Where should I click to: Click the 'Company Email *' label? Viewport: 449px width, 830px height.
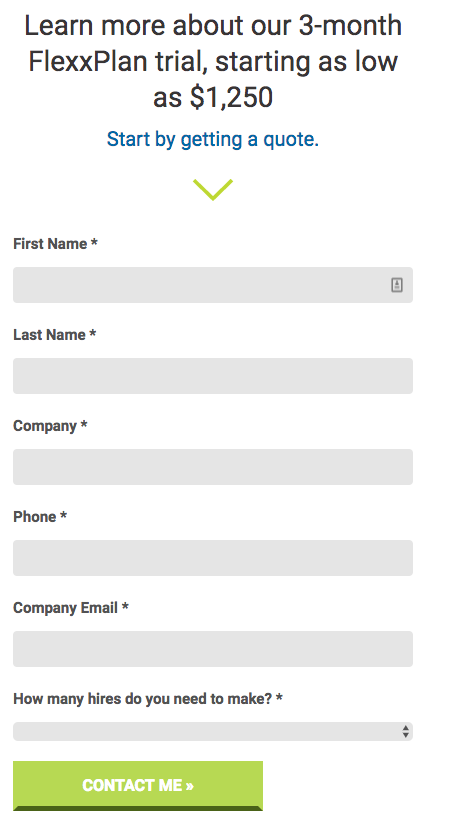[71, 608]
